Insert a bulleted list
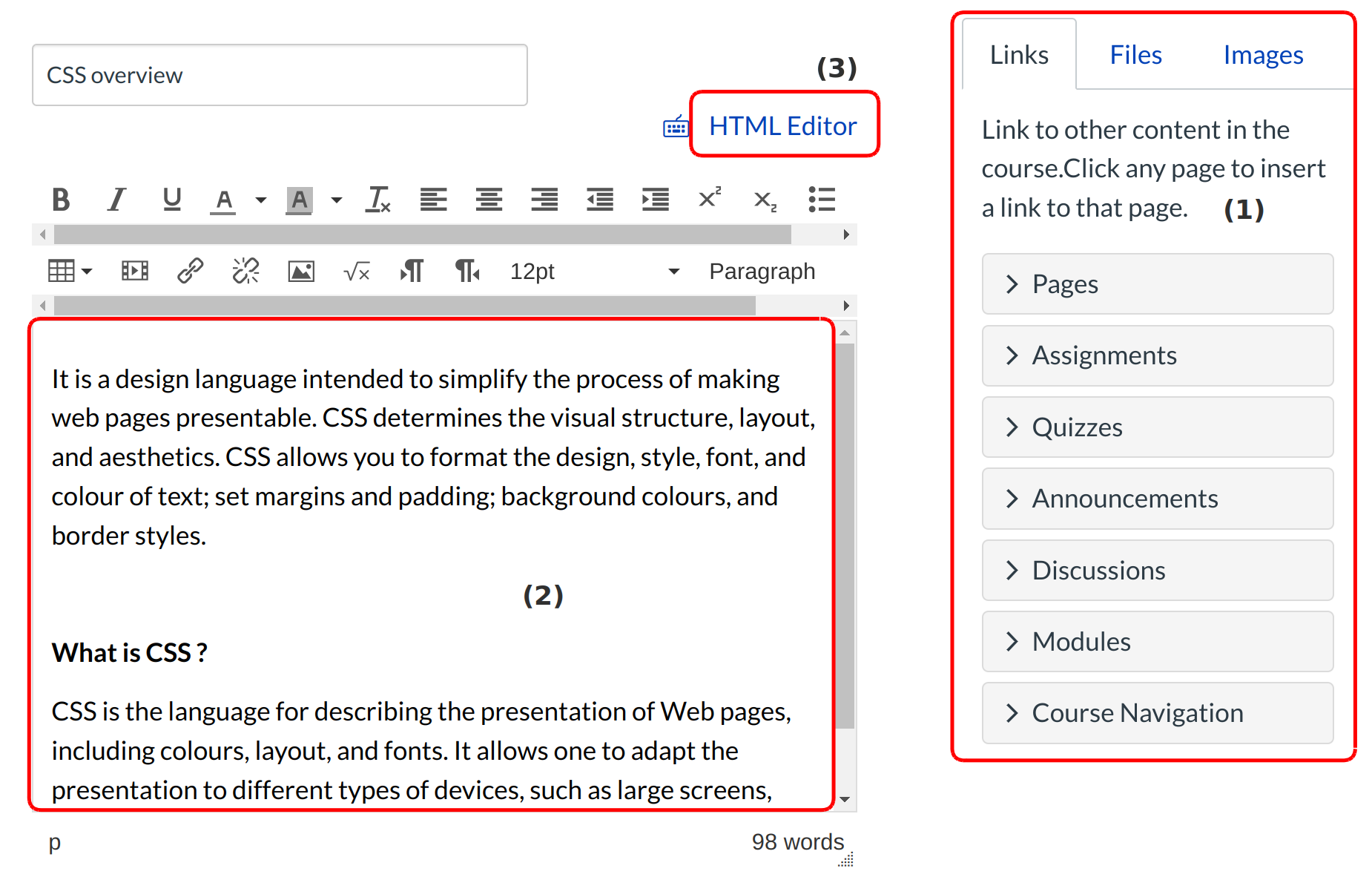Screen dimensions: 1372x880 [x=822, y=200]
